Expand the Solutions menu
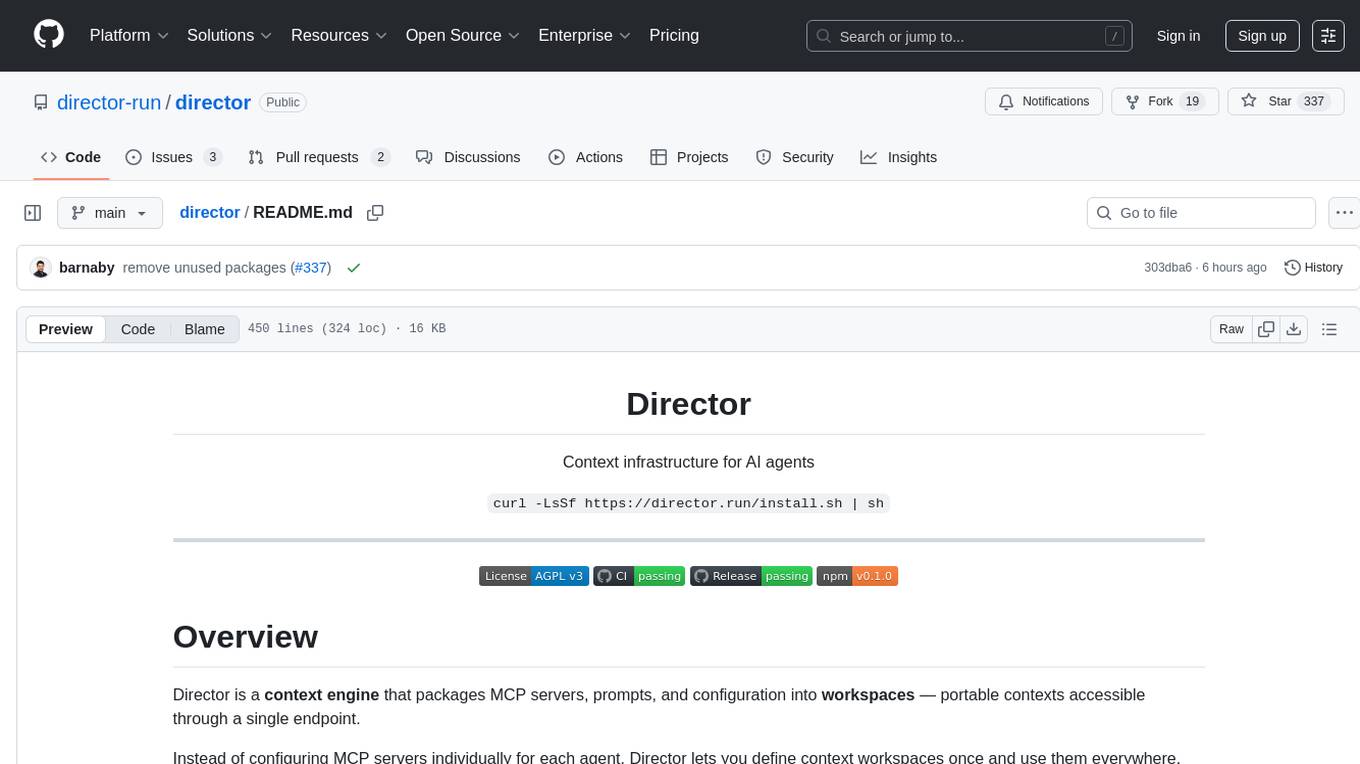Screen dimensions: 1360x764 click(230, 35)
